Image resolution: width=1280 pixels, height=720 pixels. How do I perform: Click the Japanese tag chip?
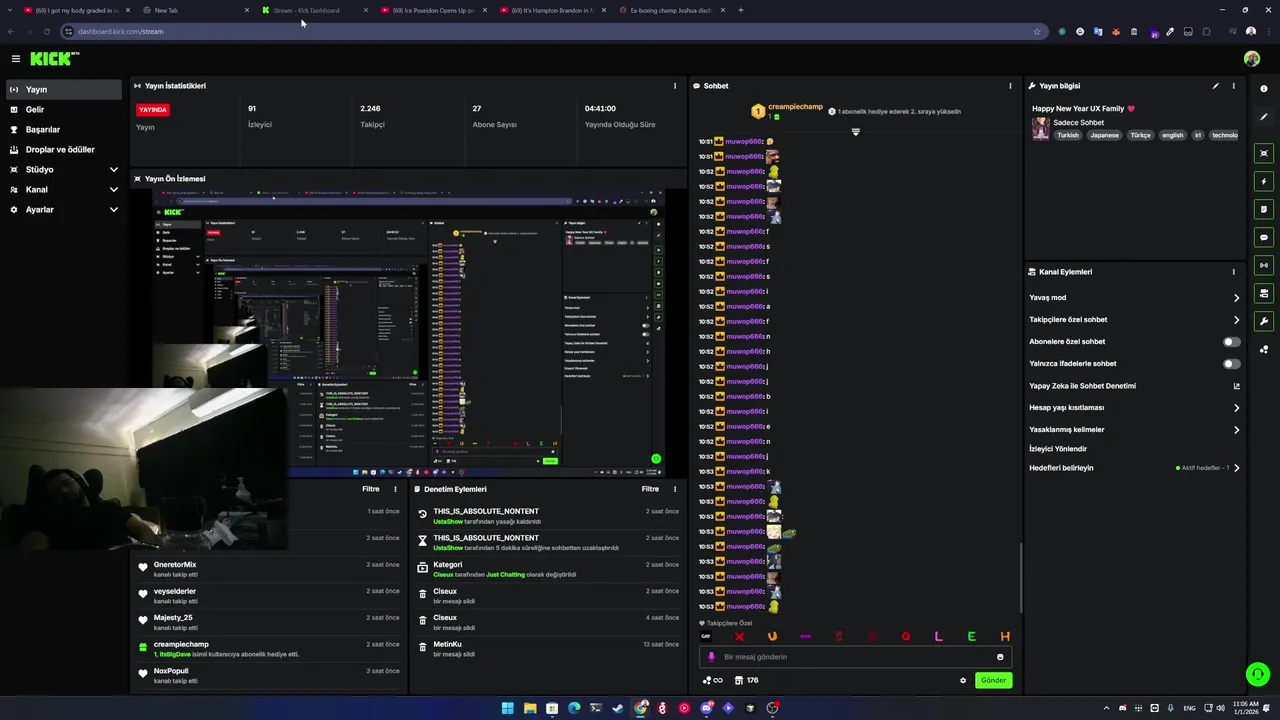click(1104, 135)
